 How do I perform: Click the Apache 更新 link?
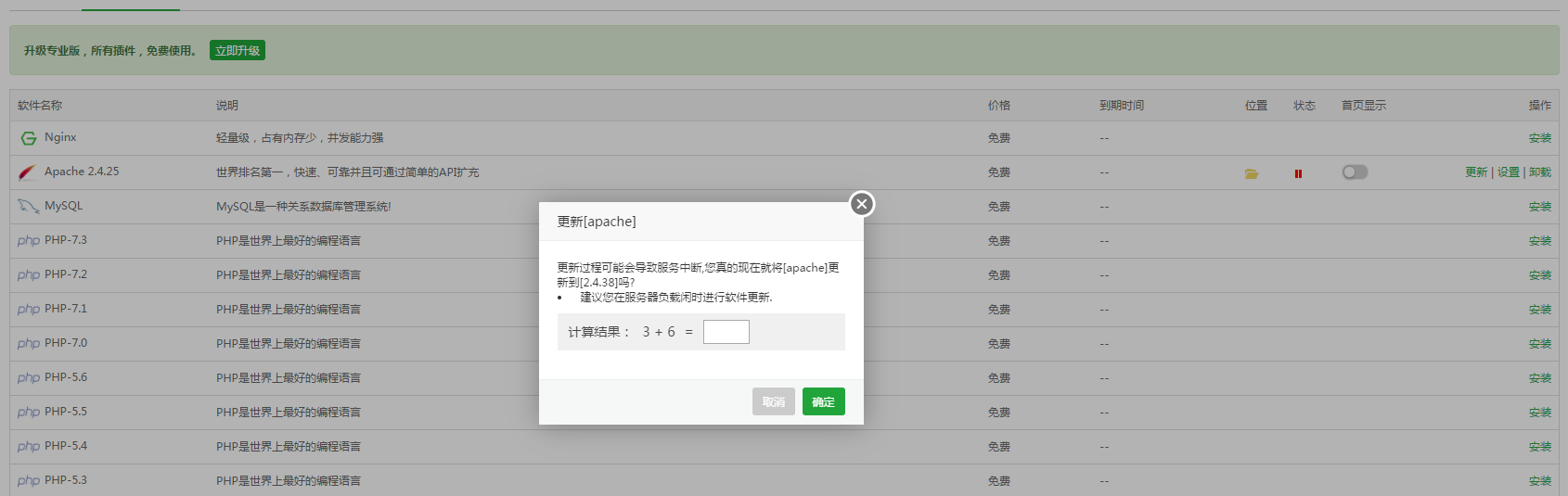[1476, 172]
